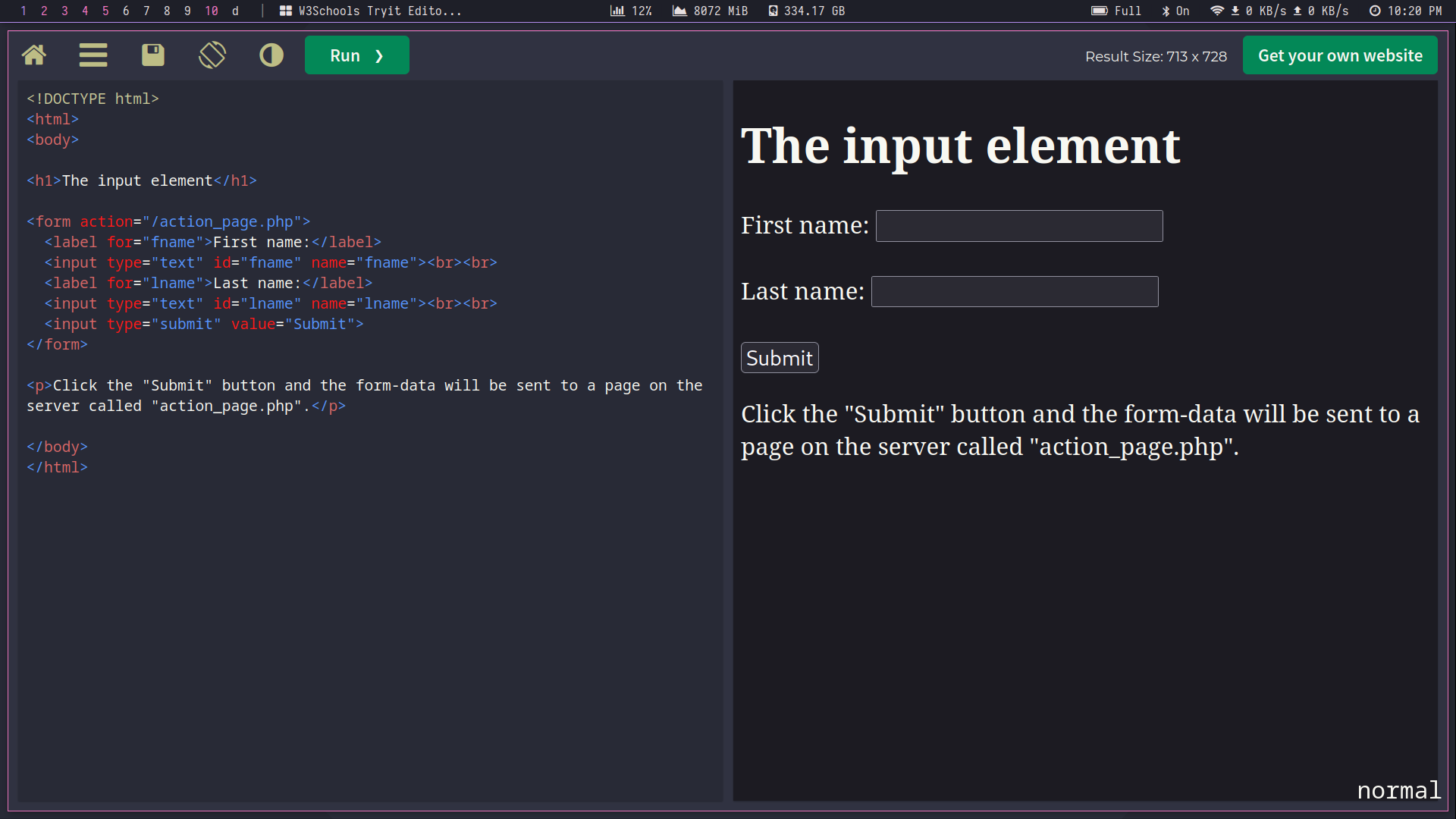Click the battery Full indicator
Image resolution: width=1456 pixels, height=819 pixels.
point(1116,11)
